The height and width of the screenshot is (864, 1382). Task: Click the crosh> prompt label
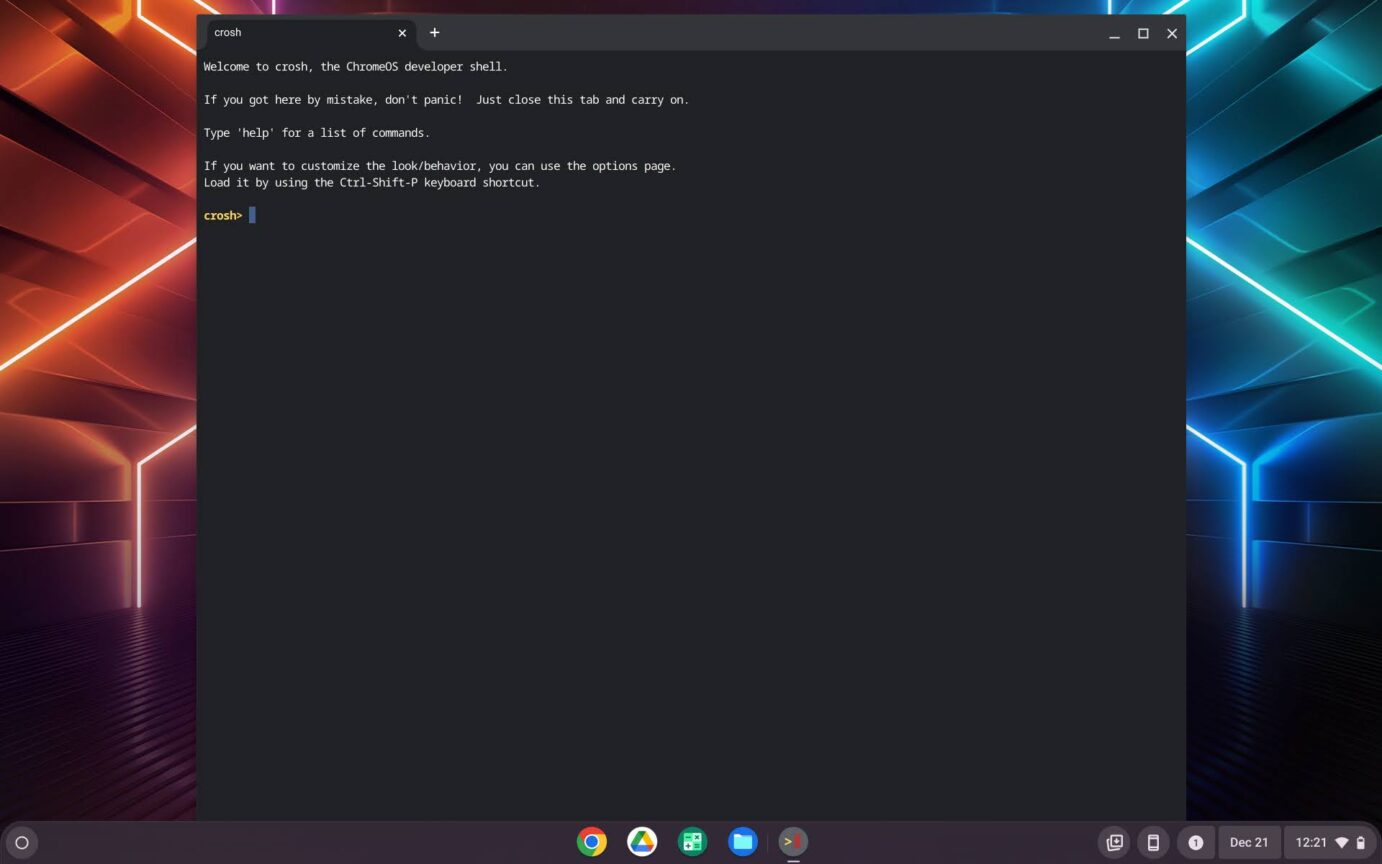[x=221, y=214]
